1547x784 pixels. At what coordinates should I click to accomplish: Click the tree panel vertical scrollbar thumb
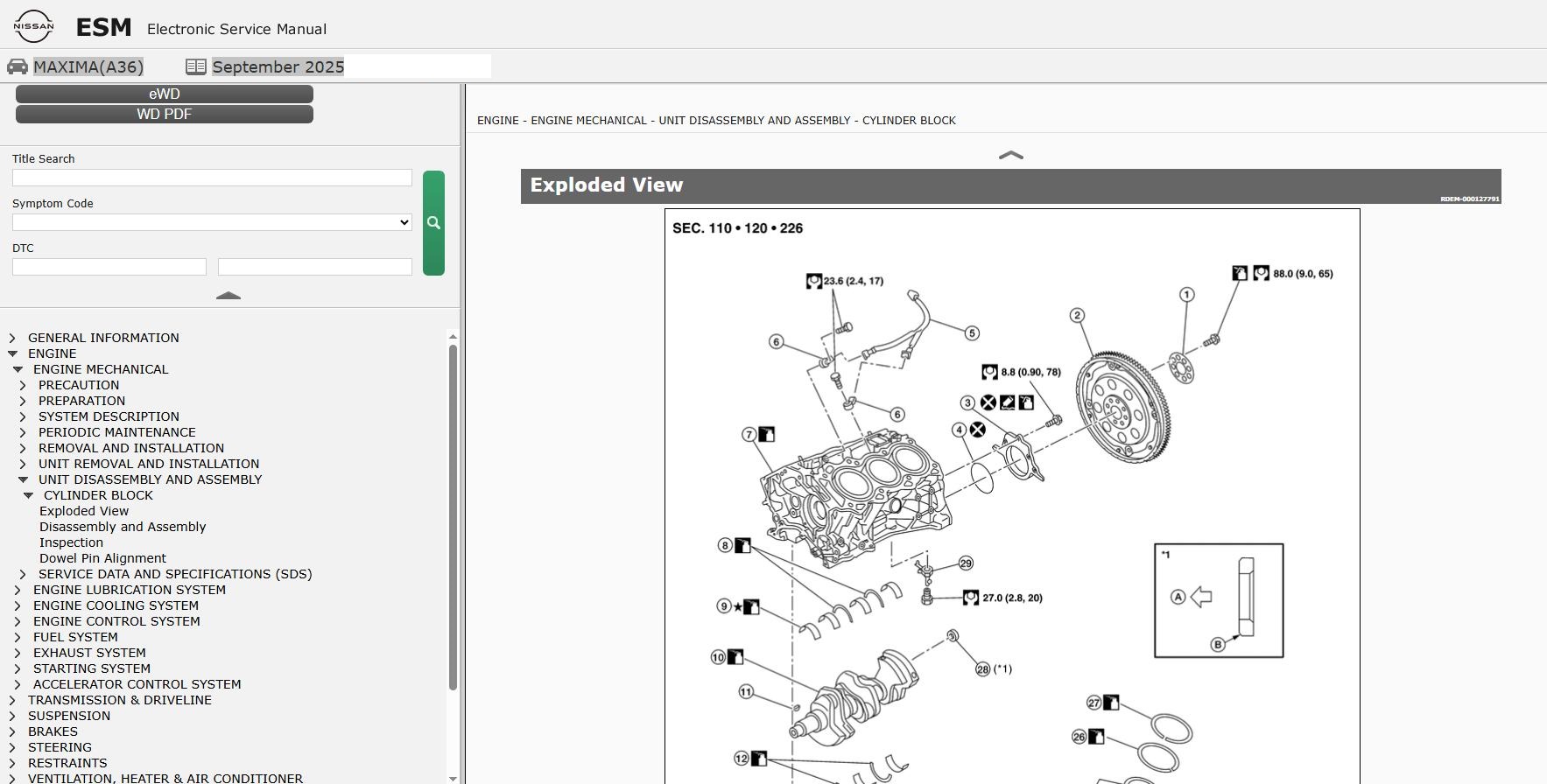[x=453, y=517]
